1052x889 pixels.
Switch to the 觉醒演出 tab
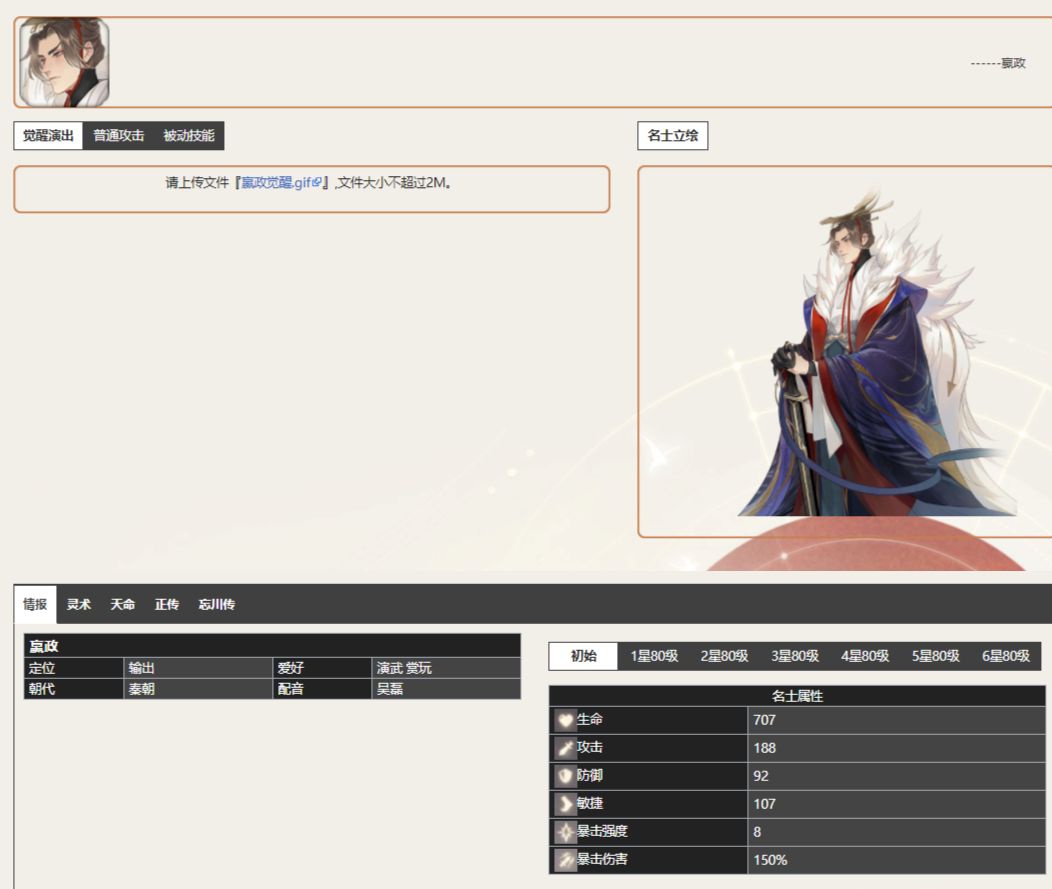48,136
